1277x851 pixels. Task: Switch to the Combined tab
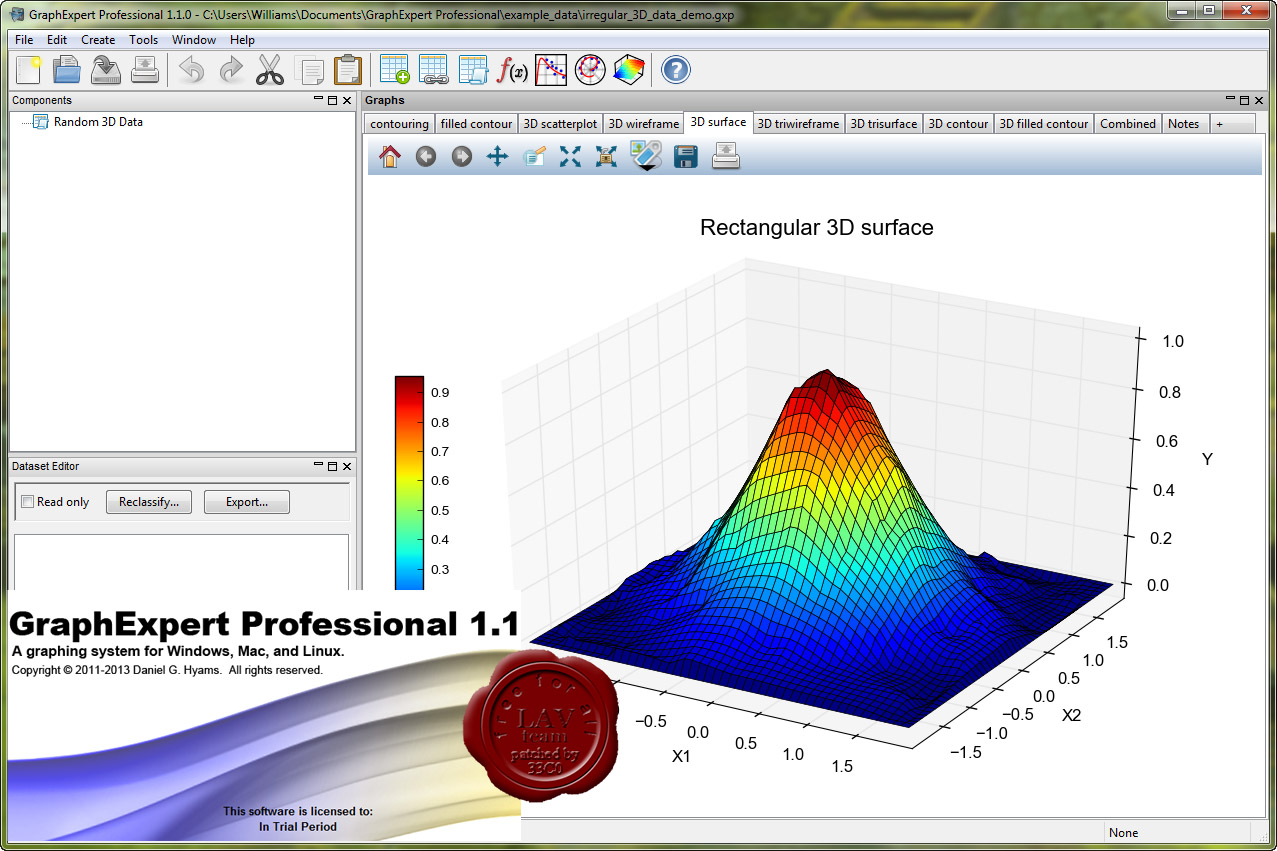[1127, 124]
